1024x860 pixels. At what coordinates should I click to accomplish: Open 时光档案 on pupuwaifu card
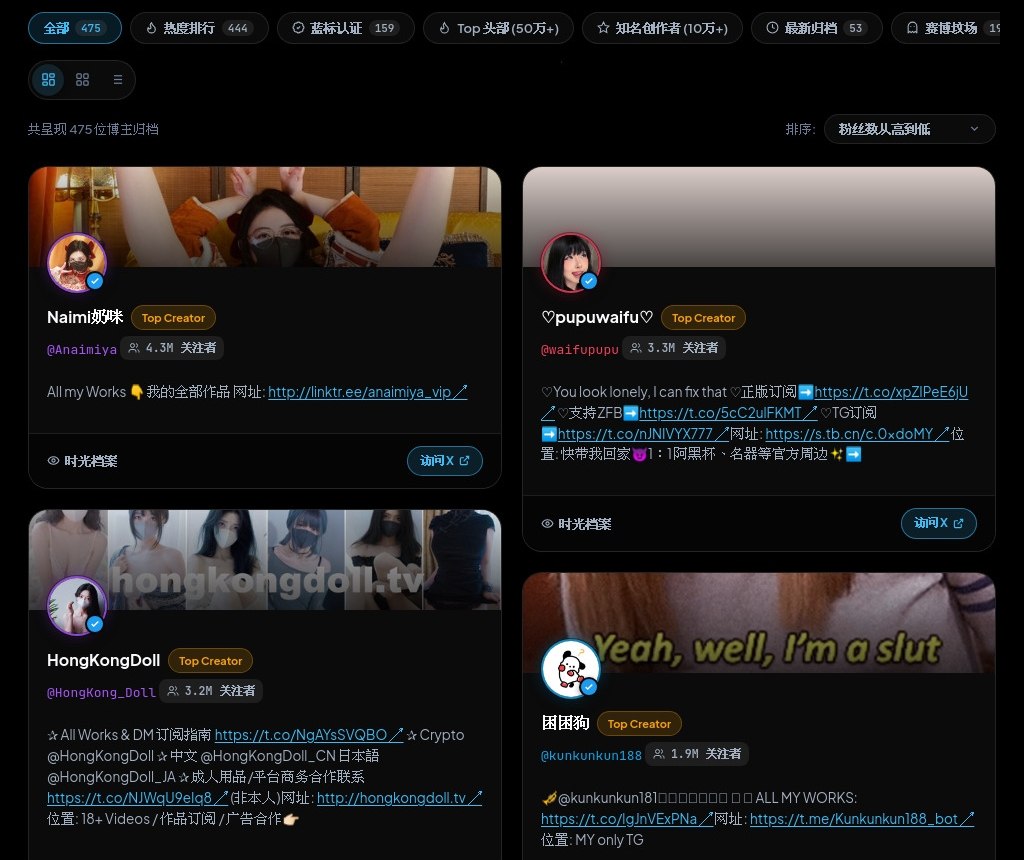576,524
